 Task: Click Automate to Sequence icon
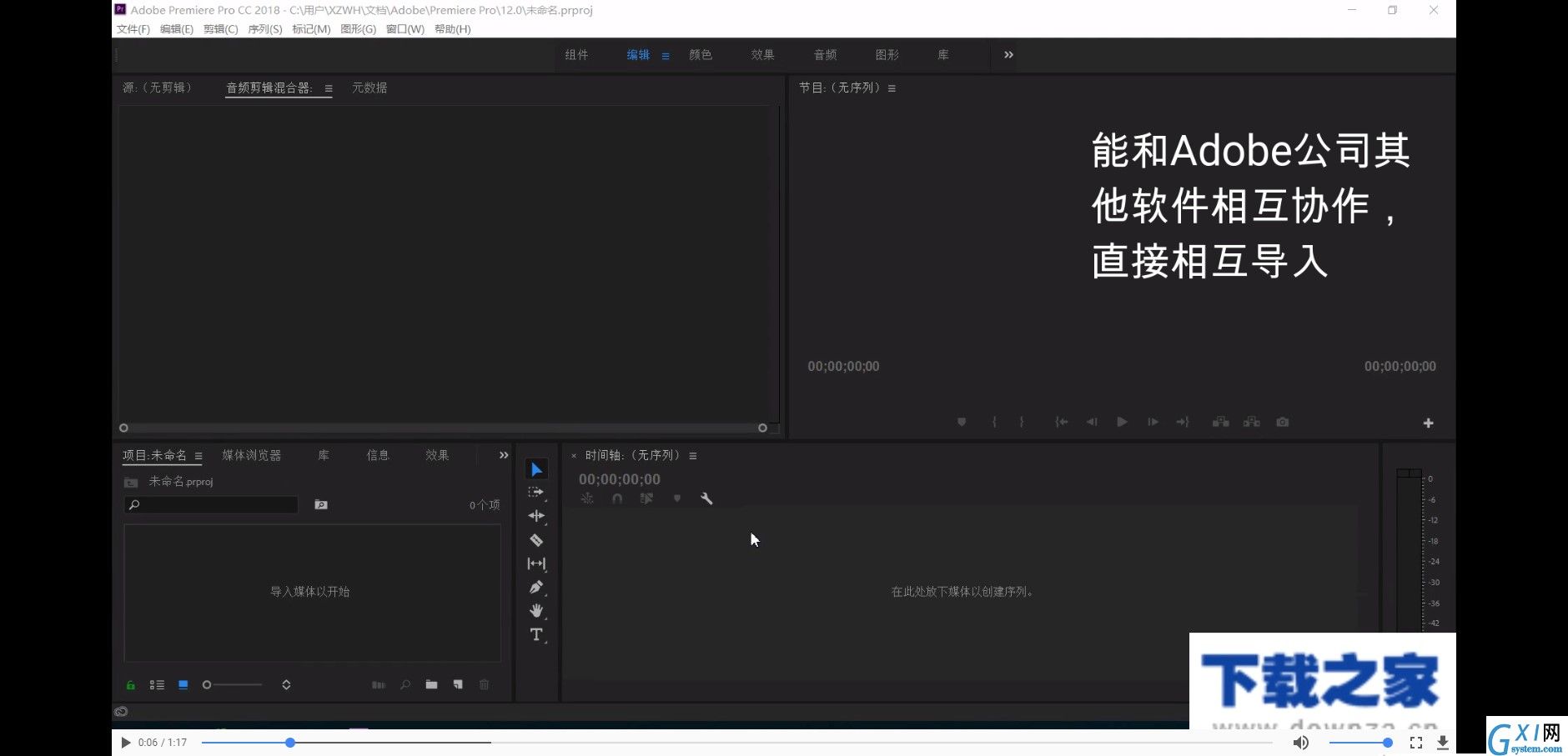tap(378, 685)
